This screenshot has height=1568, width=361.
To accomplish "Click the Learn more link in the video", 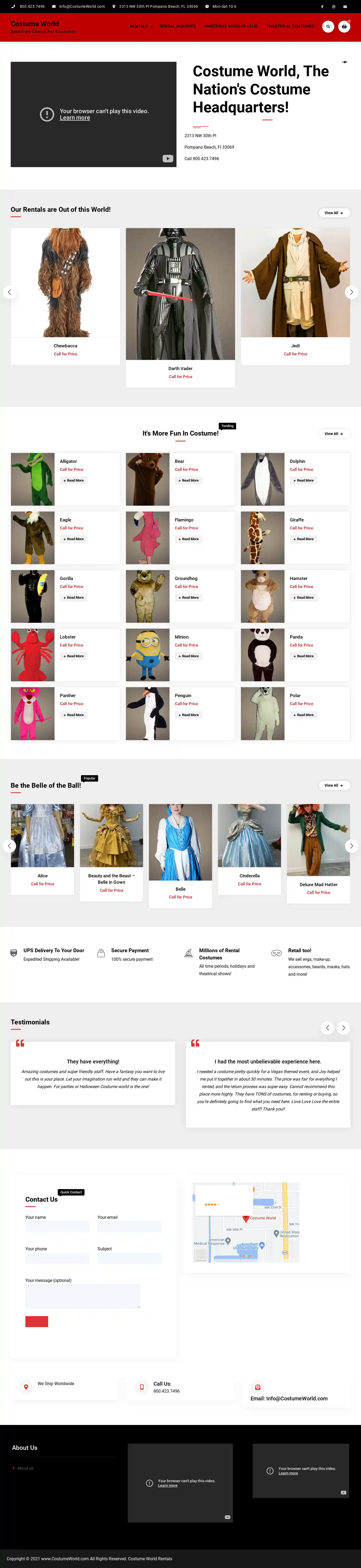I will coord(75,118).
